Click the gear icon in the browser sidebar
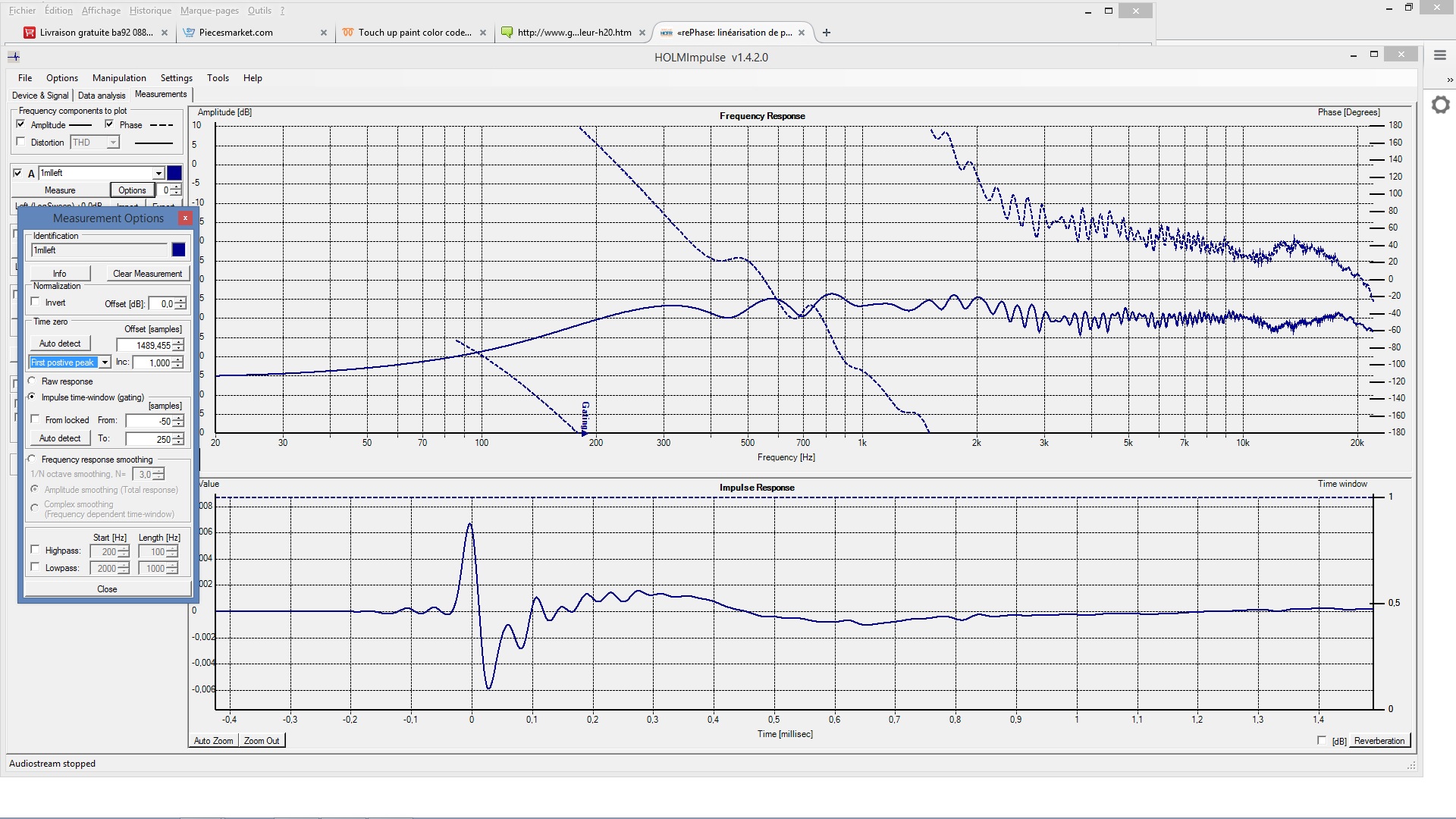The width and height of the screenshot is (1456, 819). [x=1440, y=105]
